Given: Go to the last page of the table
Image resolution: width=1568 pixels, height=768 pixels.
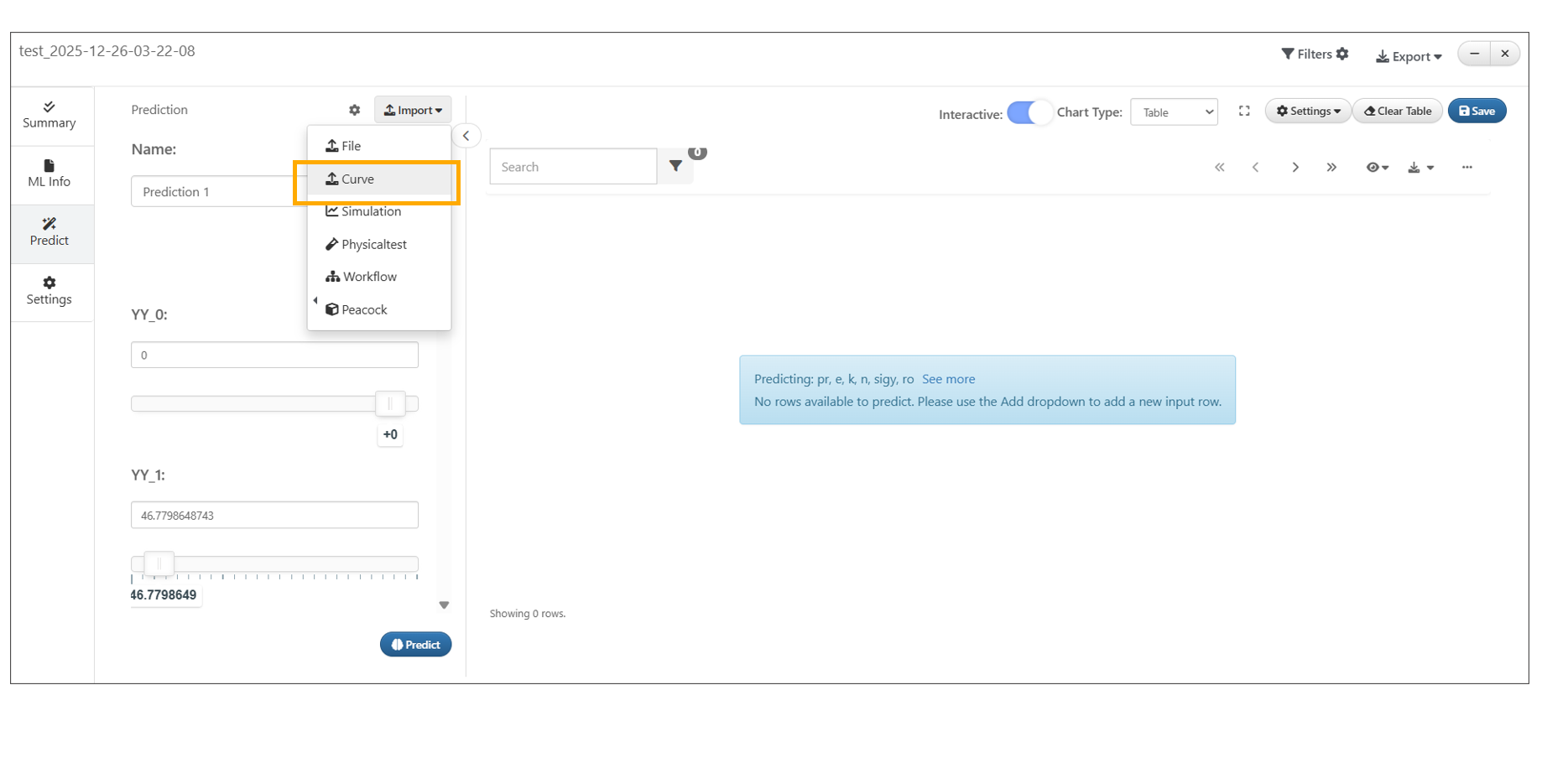Looking at the screenshot, I should pyautogui.click(x=1331, y=168).
